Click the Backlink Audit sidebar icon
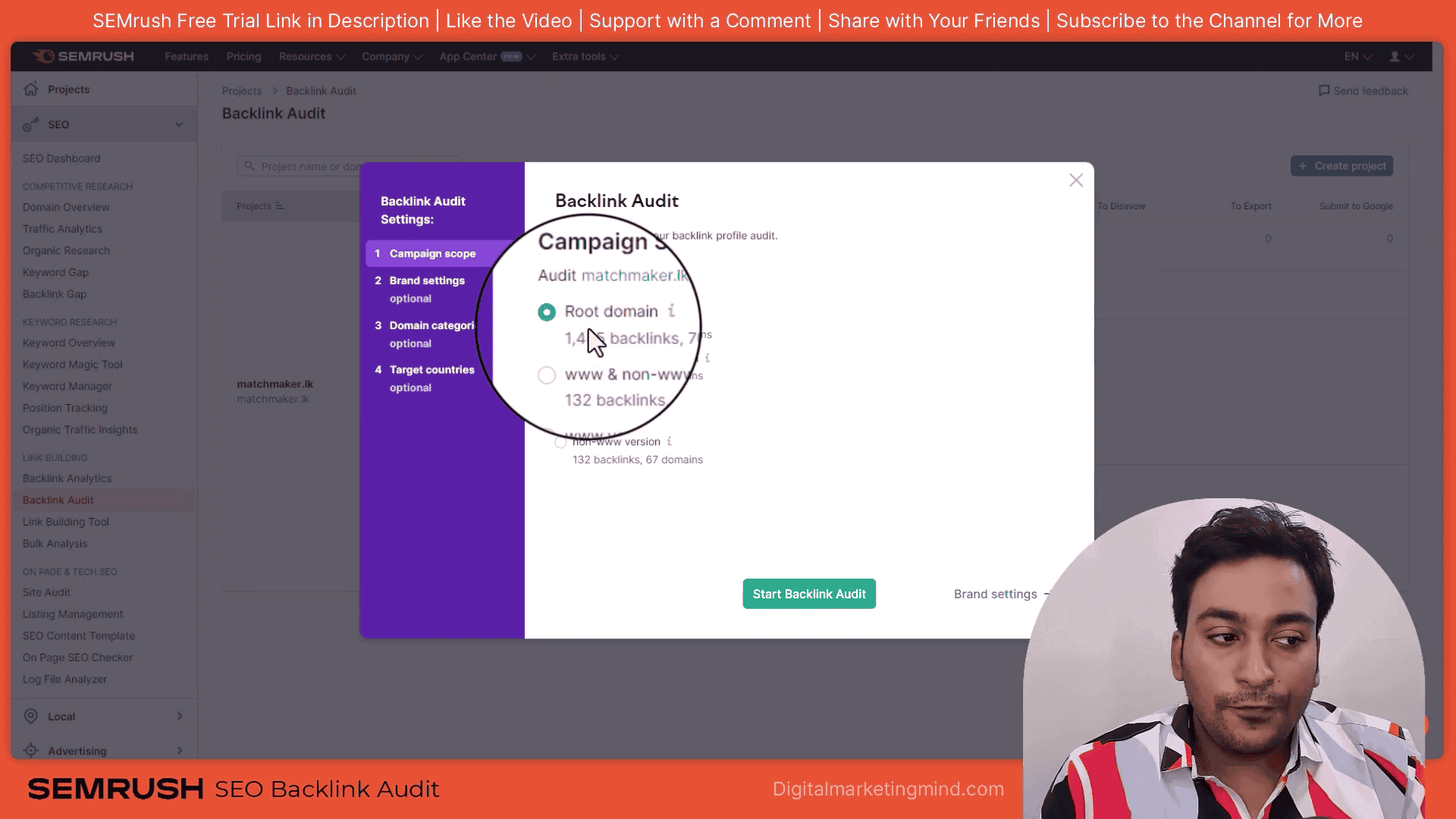This screenshot has height=819, width=1456. tap(57, 499)
